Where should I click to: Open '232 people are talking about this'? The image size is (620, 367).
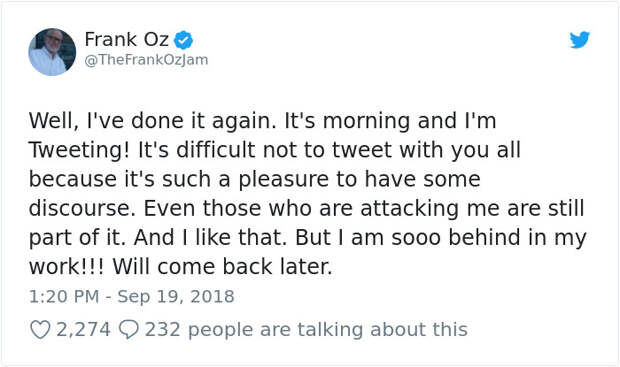click(x=306, y=329)
